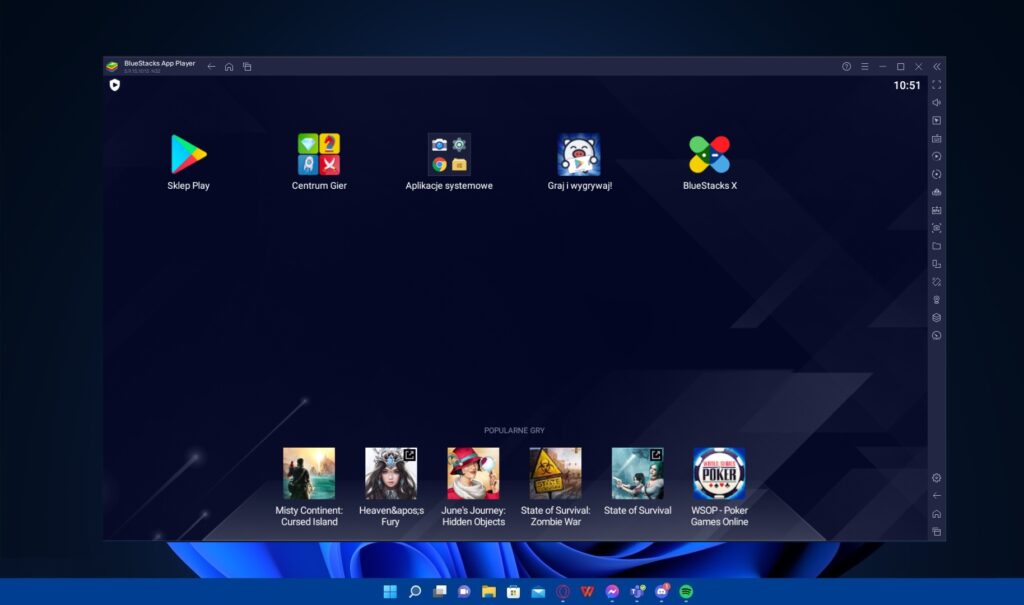Click the 10:51 clock text

click(x=907, y=86)
